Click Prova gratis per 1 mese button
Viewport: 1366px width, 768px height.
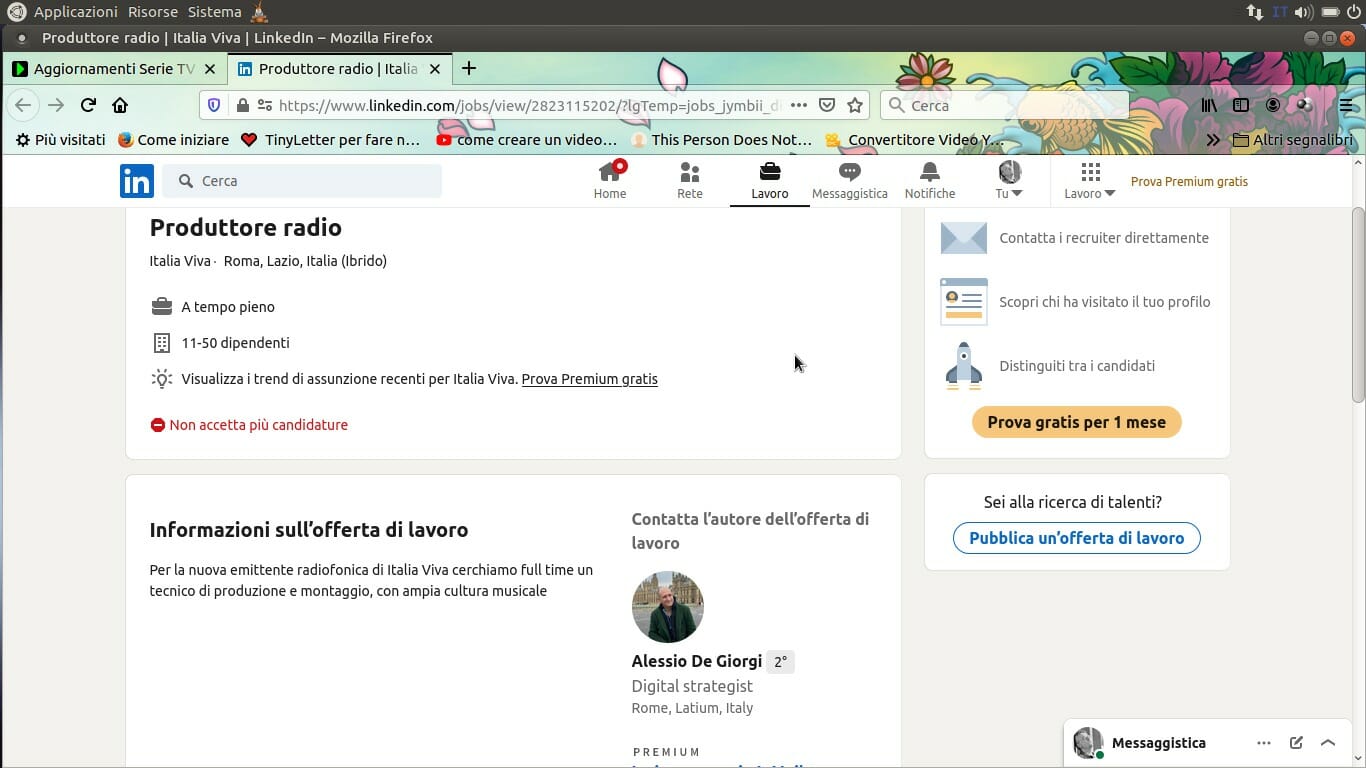tap(1077, 422)
